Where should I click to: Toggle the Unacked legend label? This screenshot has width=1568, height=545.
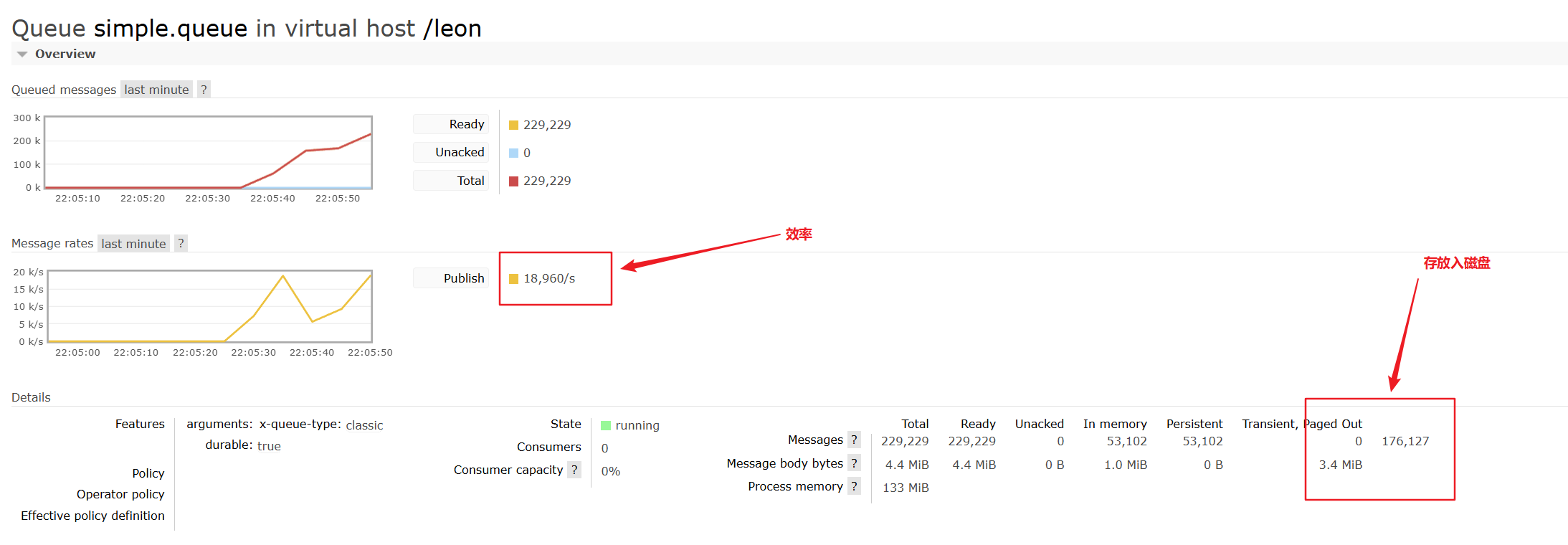point(460,152)
